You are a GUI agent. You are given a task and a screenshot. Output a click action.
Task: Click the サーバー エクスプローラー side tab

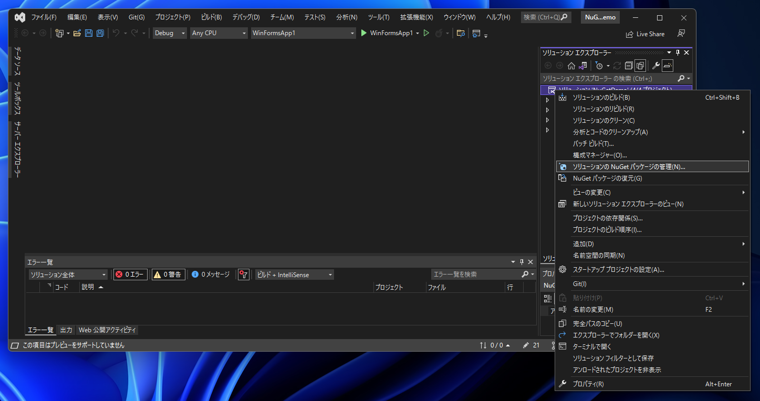17,149
